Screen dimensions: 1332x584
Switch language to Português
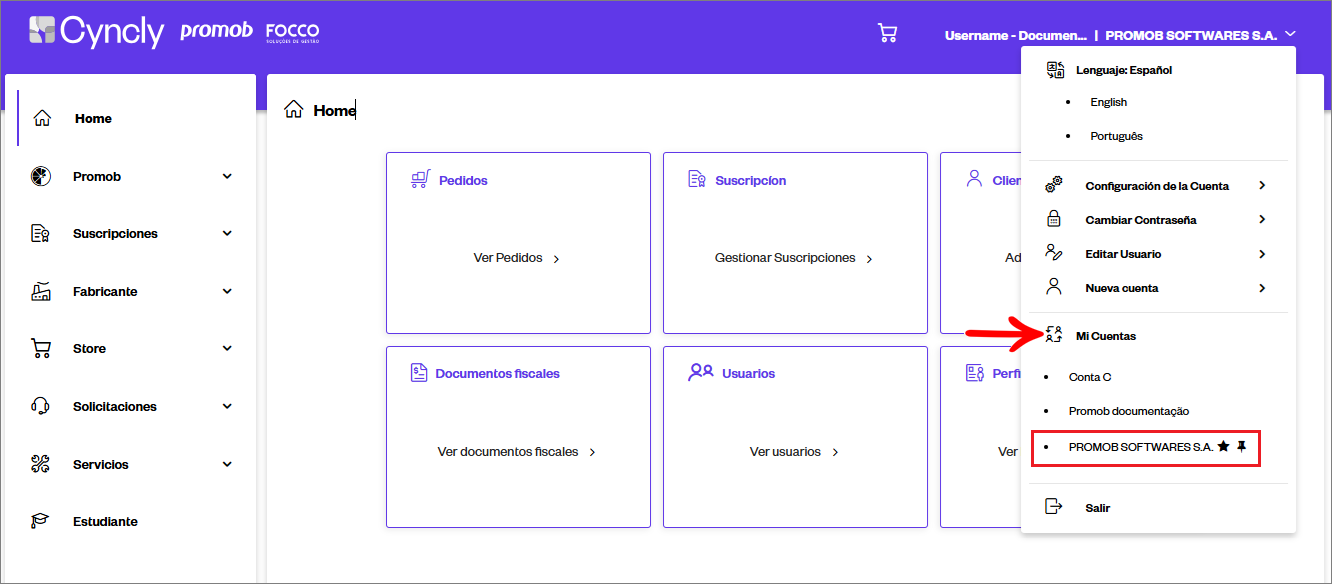tap(1116, 136)
